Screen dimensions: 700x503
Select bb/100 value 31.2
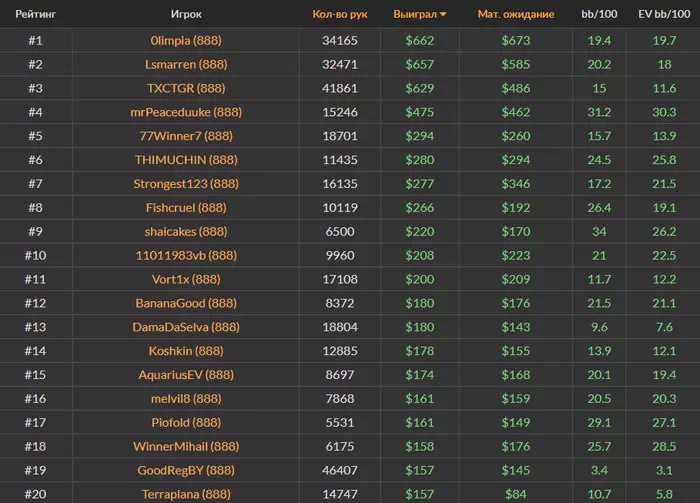pos(599,112)
